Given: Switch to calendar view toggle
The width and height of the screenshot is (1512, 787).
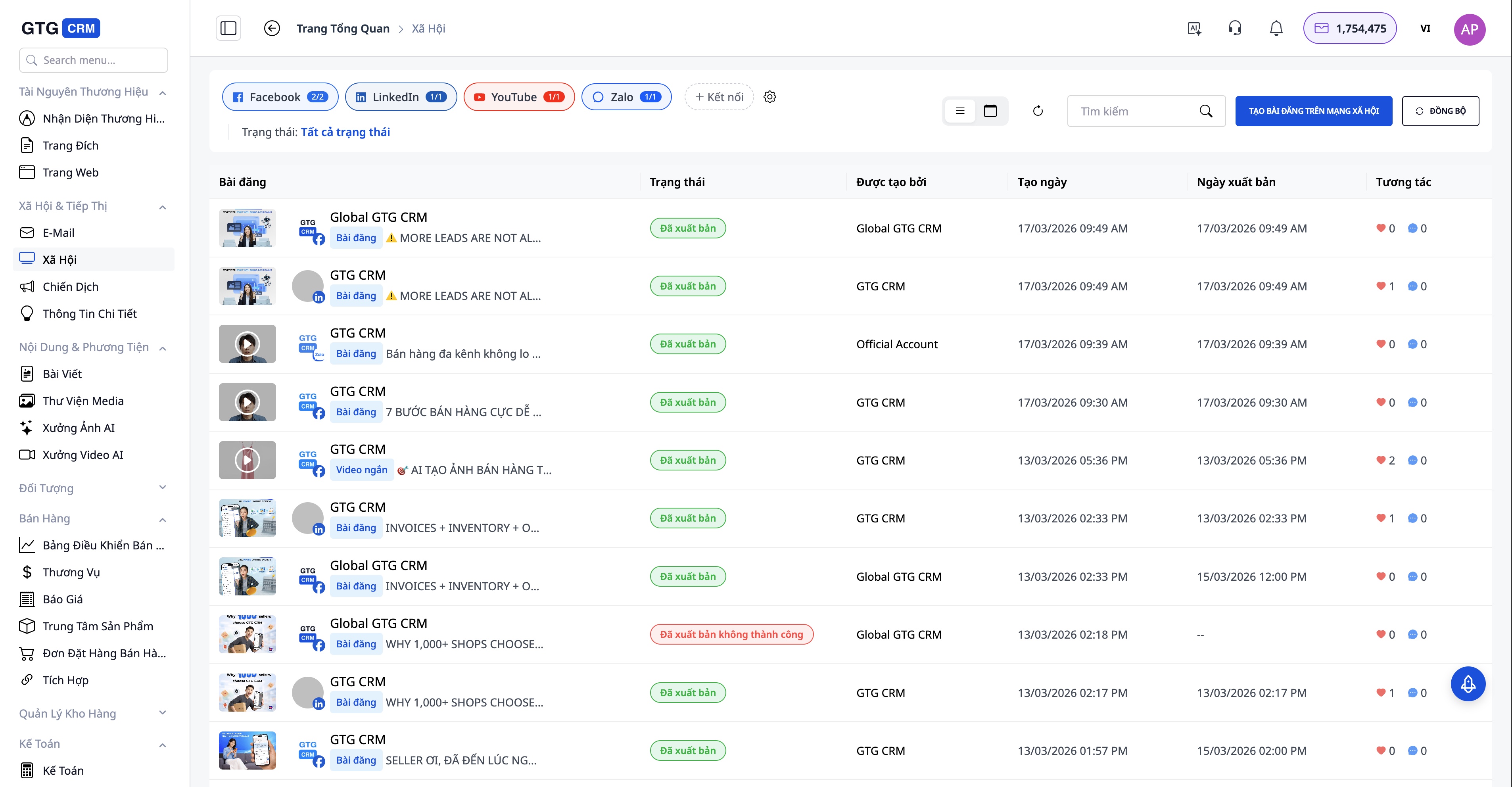Looking at the screenshot, I should 990,111.
